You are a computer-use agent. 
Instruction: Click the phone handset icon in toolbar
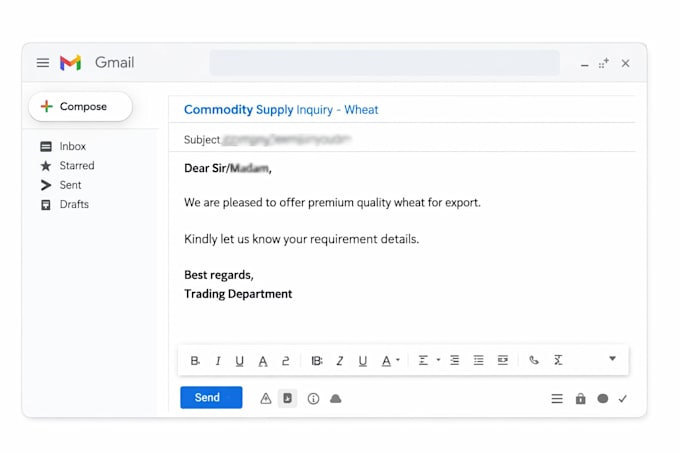(x=534, y=360)
